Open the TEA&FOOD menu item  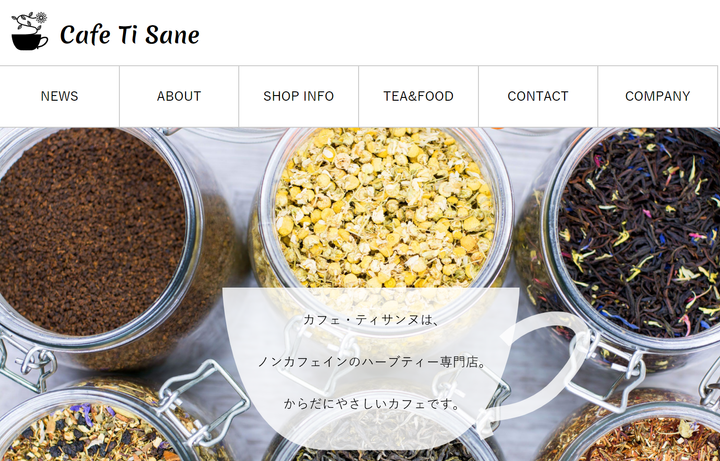pos(418,96)
